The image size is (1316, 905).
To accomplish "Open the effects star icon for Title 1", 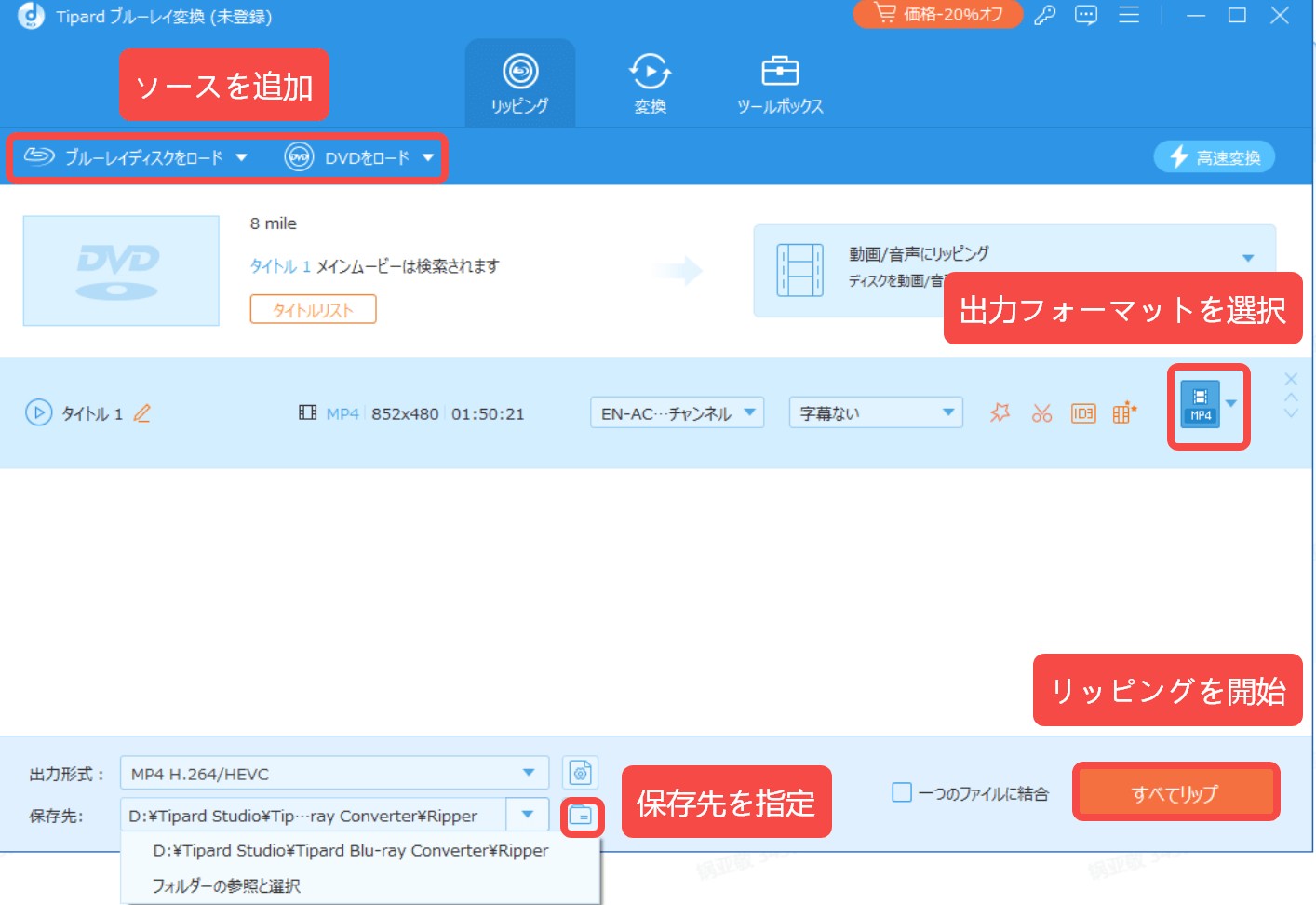I will tap(1000, 412).
